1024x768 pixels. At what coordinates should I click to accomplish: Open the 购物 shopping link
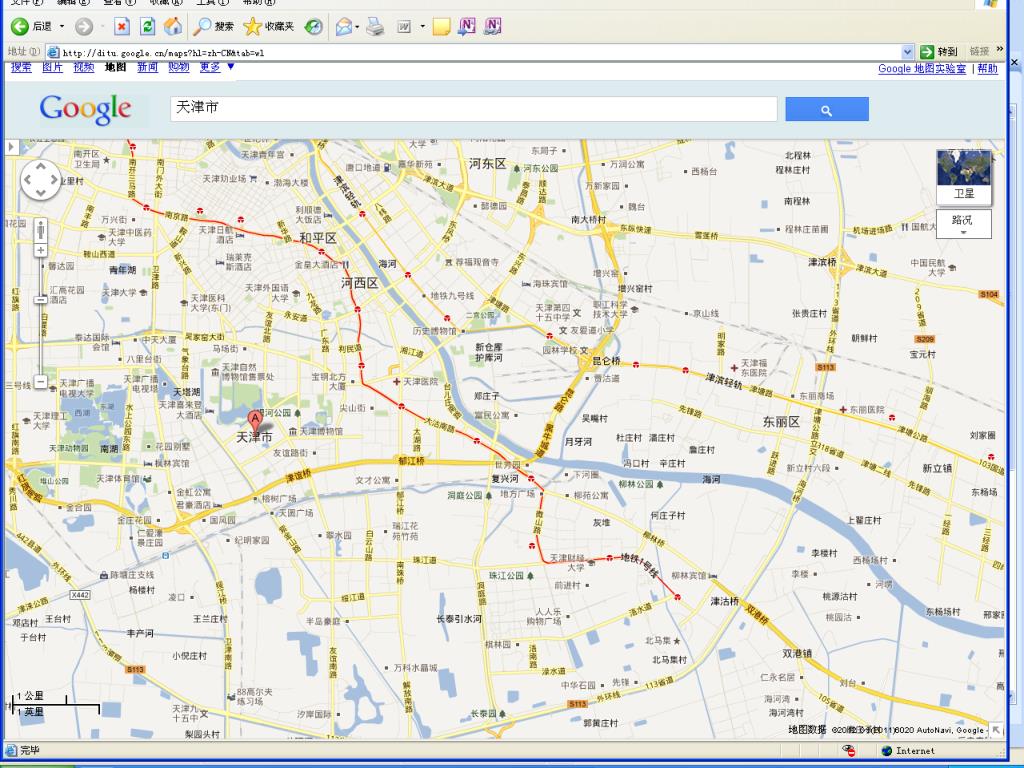(179, 67)
